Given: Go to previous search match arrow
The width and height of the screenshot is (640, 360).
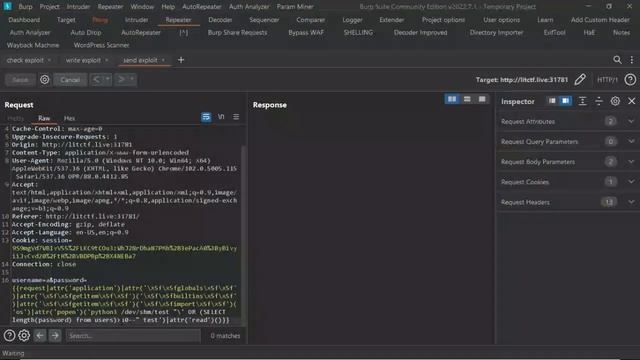Looking at the screenshot, I should point(40,336).
